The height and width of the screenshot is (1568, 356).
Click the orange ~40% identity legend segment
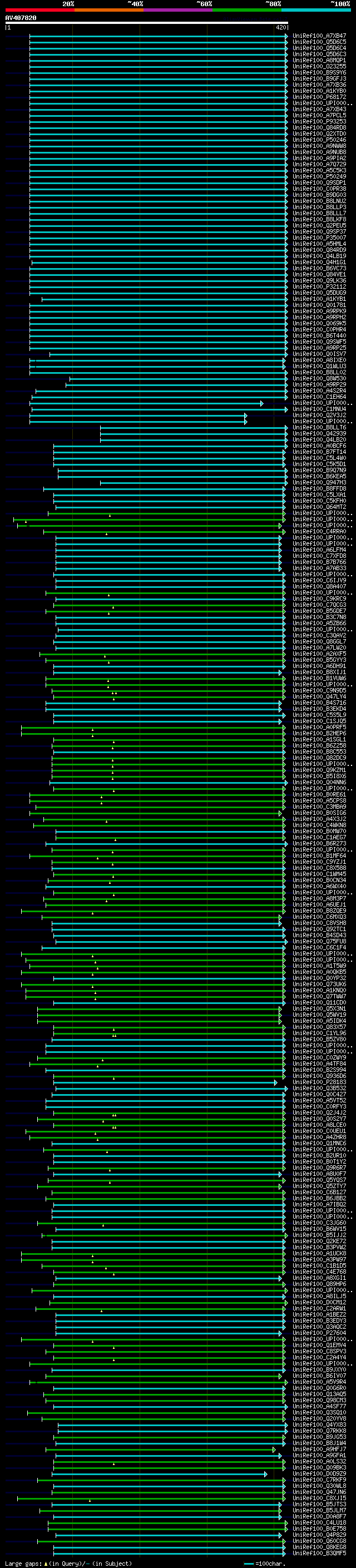point(109,10)
